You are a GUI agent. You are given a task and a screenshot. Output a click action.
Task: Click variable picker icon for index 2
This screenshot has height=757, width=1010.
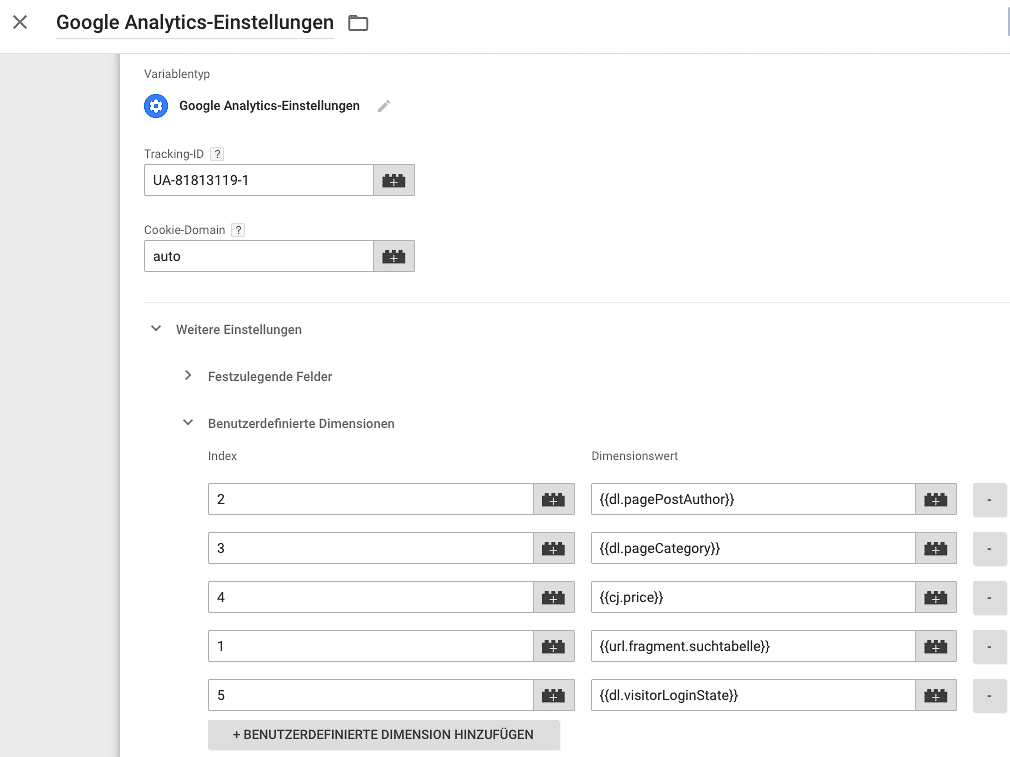click(553, 499)
